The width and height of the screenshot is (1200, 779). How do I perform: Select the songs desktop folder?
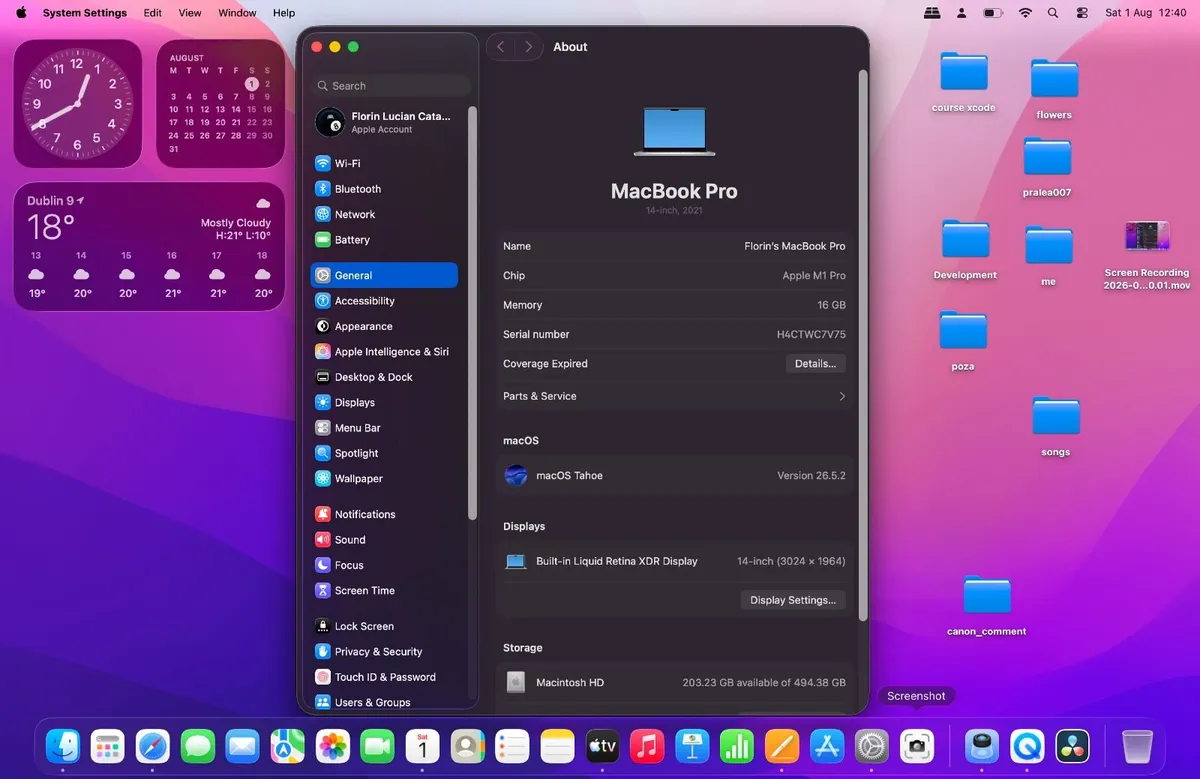[1055, 426]
